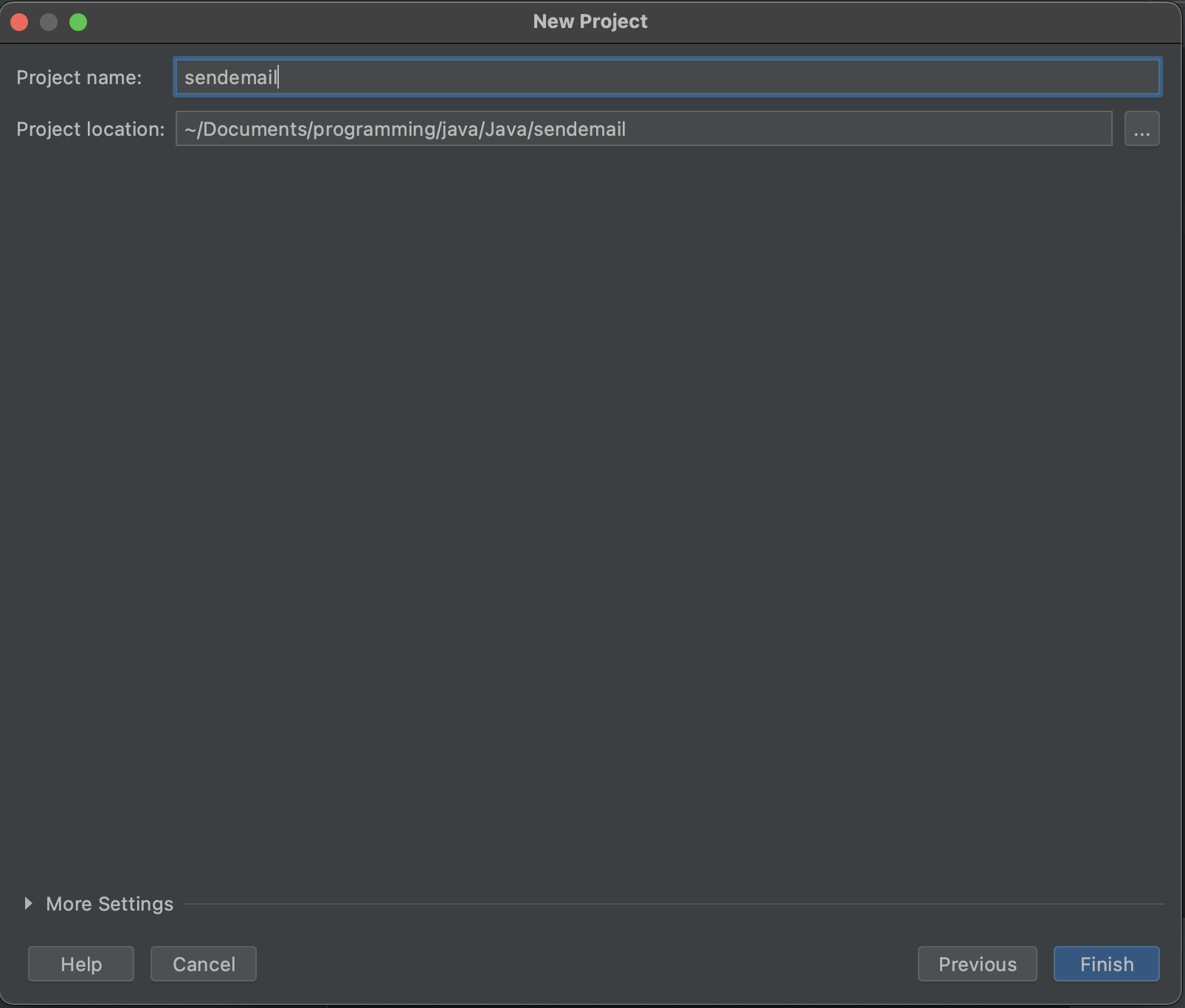Screen dimensions: 1185x1008
Task: Click the 'sendemail' text in Project name
Action: (230, 77)
